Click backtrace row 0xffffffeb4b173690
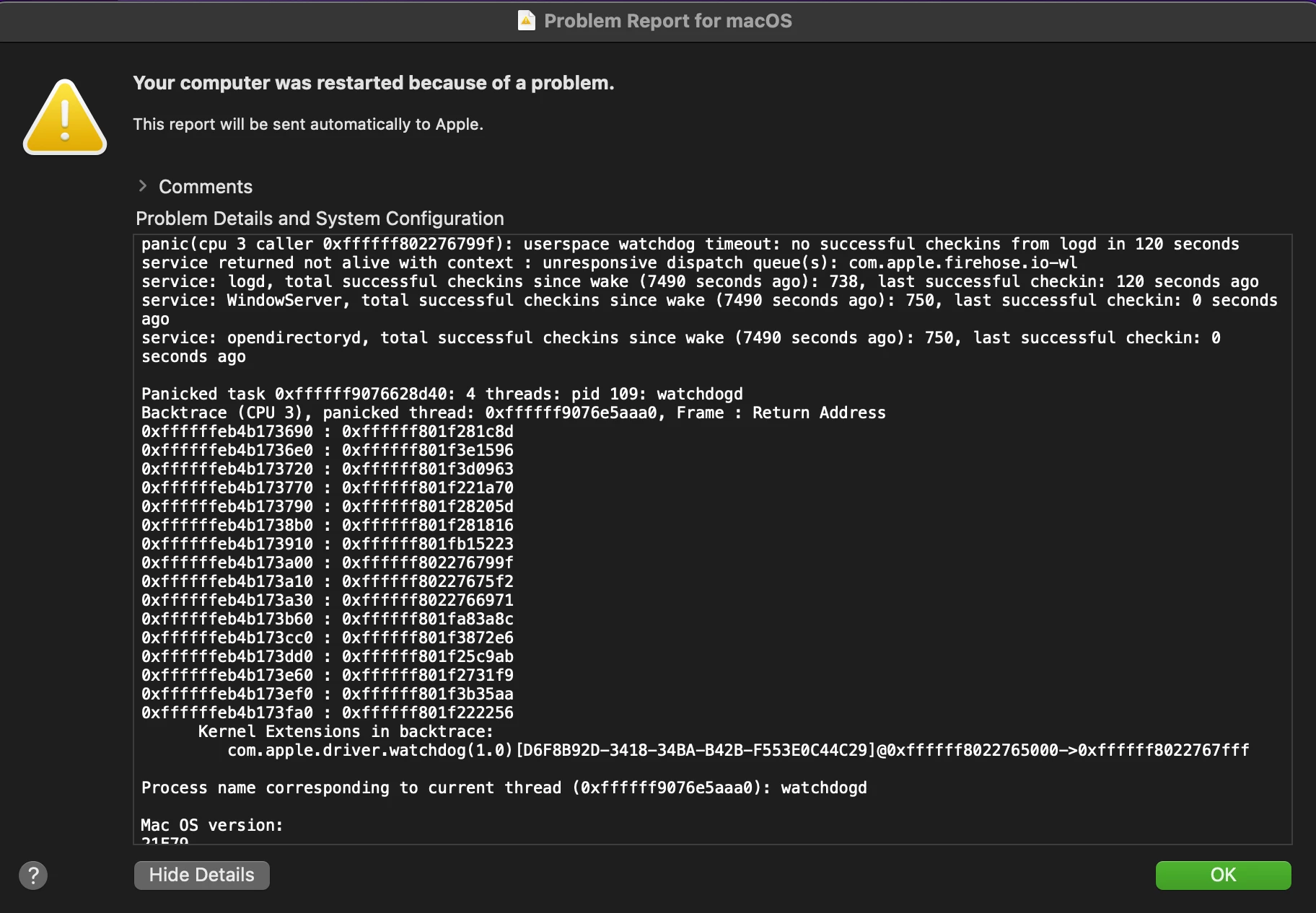The height and width of the screenshot is (913, 1316). [x=327, y=432]
